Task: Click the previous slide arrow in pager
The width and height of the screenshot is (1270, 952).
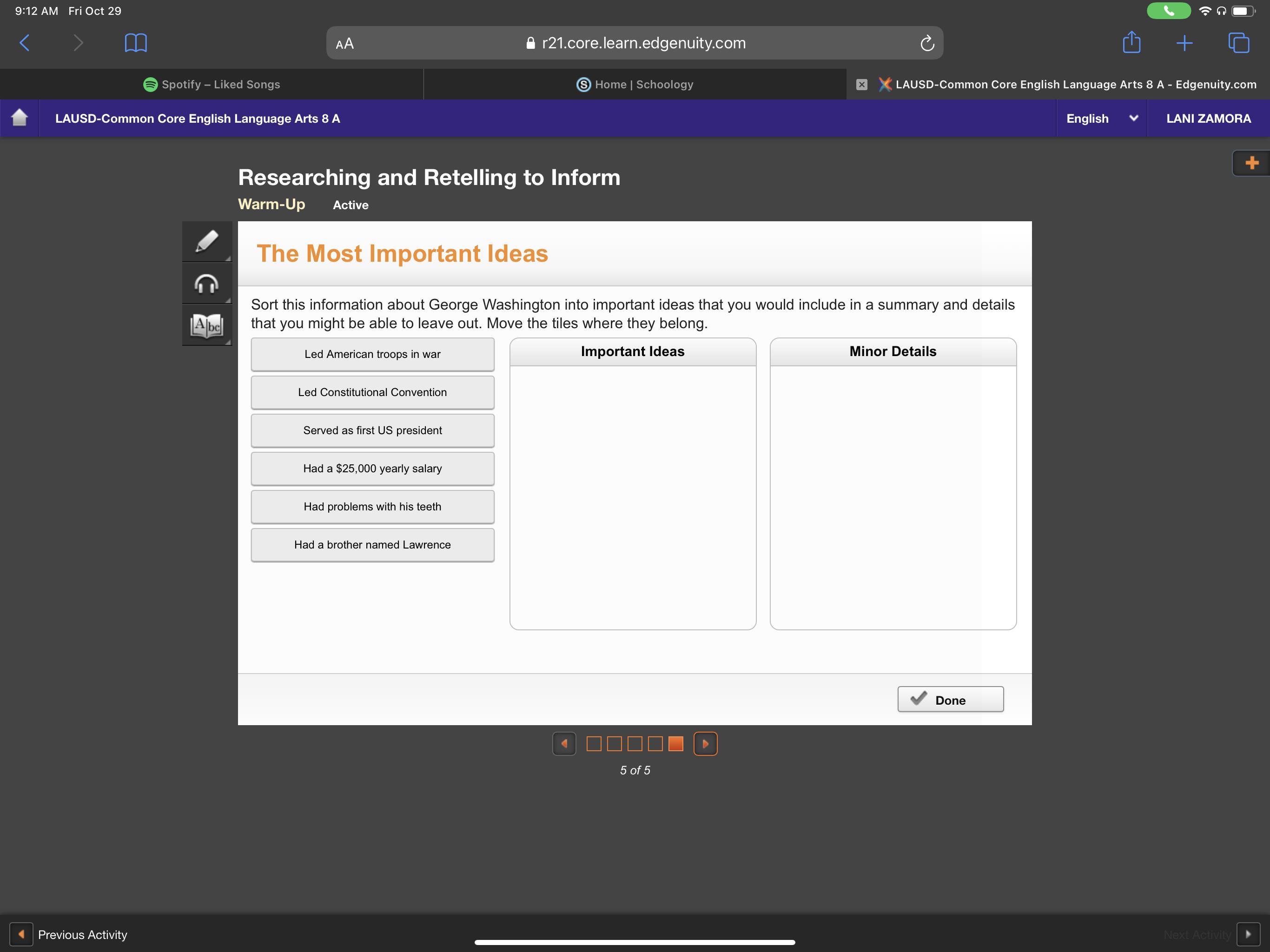Action: (x=564, y=744)
